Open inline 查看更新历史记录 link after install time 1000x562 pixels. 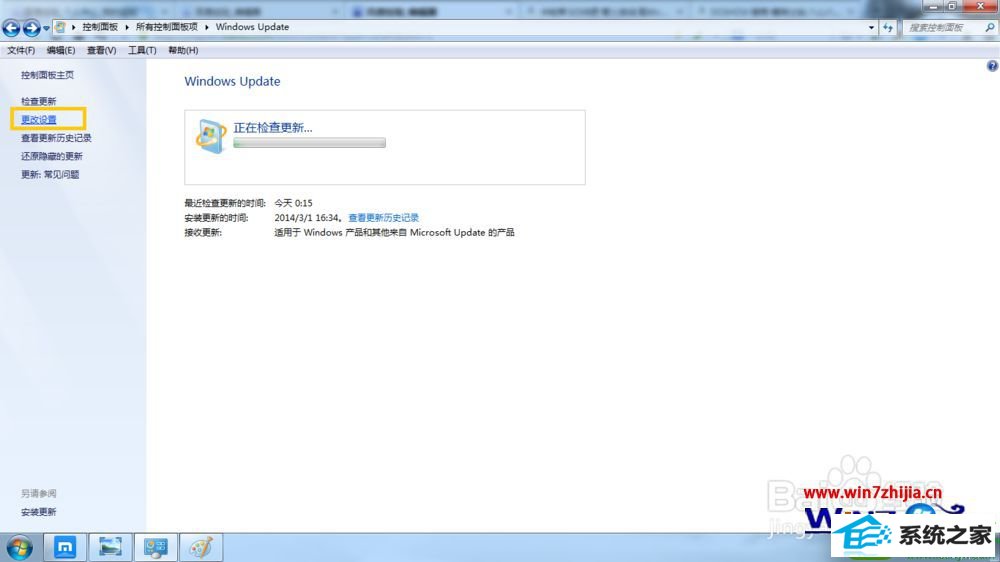[383, 218]
